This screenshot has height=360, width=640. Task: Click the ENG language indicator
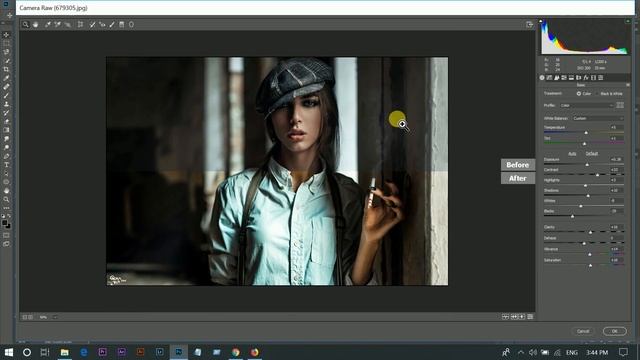[x=572, y=352]
